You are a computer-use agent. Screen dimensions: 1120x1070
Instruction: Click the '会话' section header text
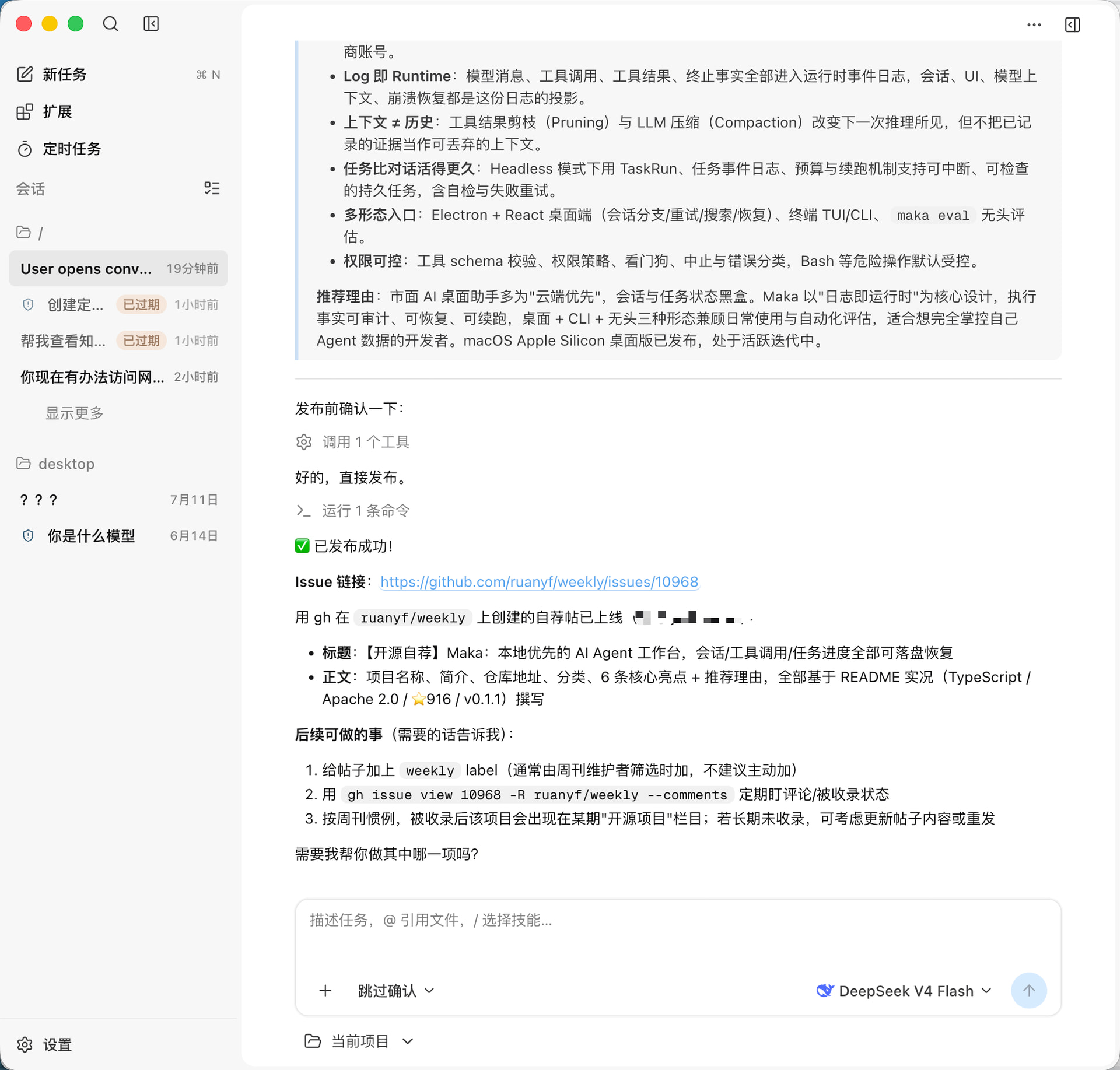pyautogui.click(x=30, y=188)
